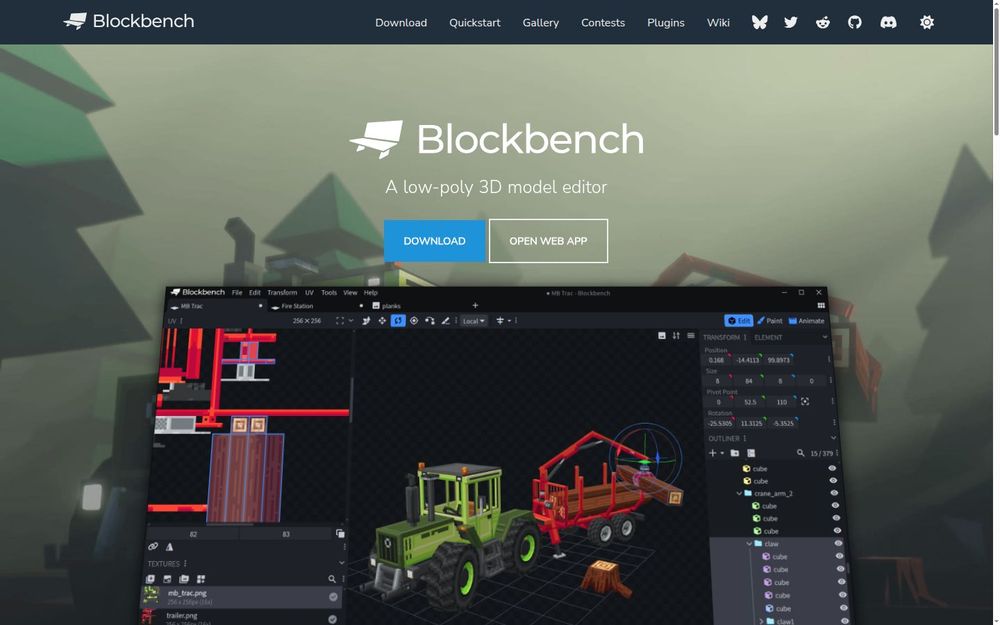Select the Move tool in the app toolbar

[x=382, y=321]
